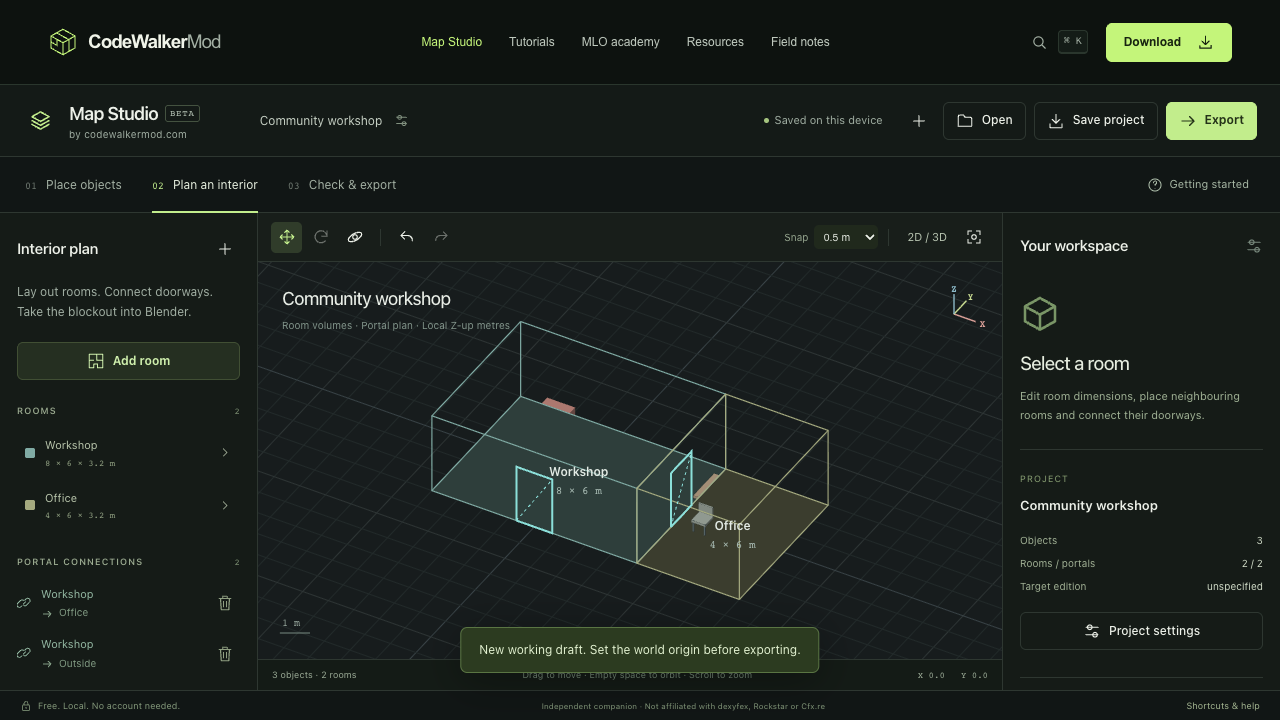
Task: Delete the Workshop to Outside portal connection
Action: pyautogui.click(x=225, y=654)
